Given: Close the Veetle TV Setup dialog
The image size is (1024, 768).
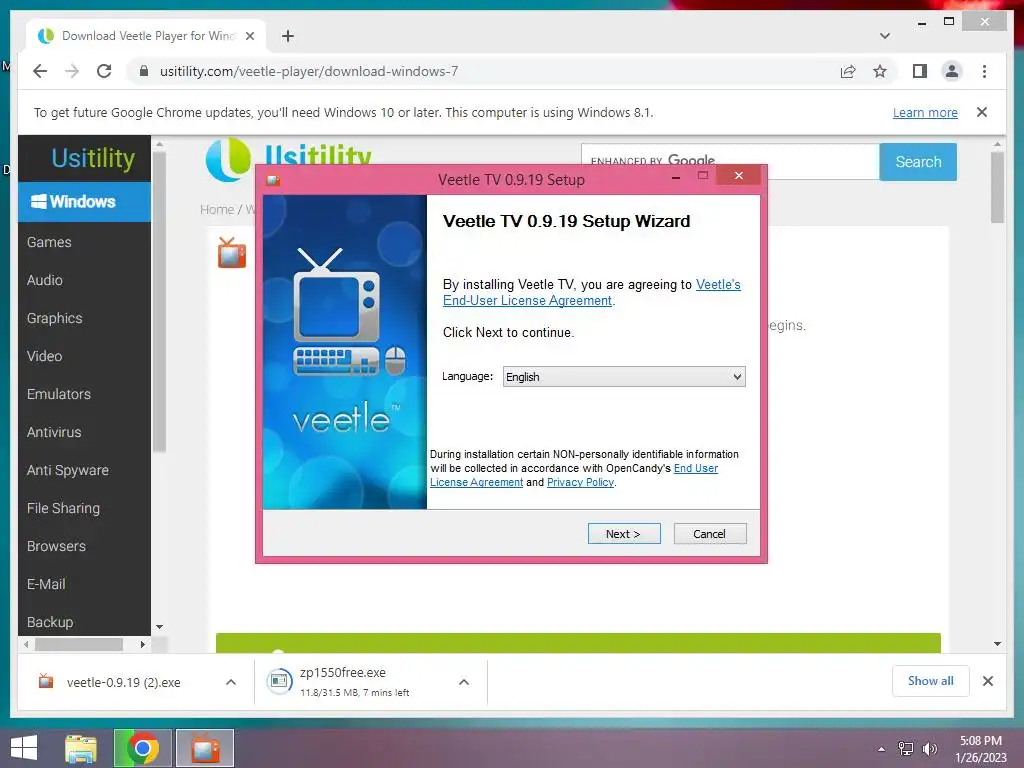Looking at the screenshot, I should (739, 175).
